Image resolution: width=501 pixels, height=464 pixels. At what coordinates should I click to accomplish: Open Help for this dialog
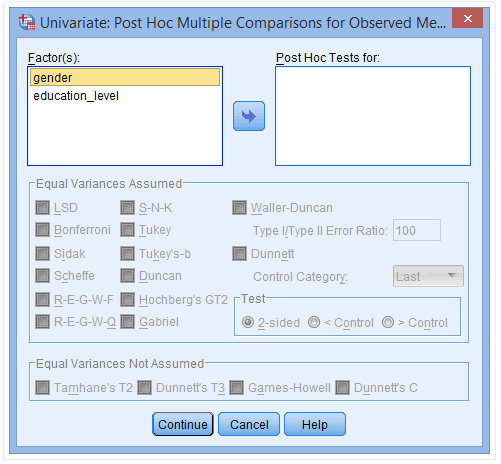click(x=315, y=424)
